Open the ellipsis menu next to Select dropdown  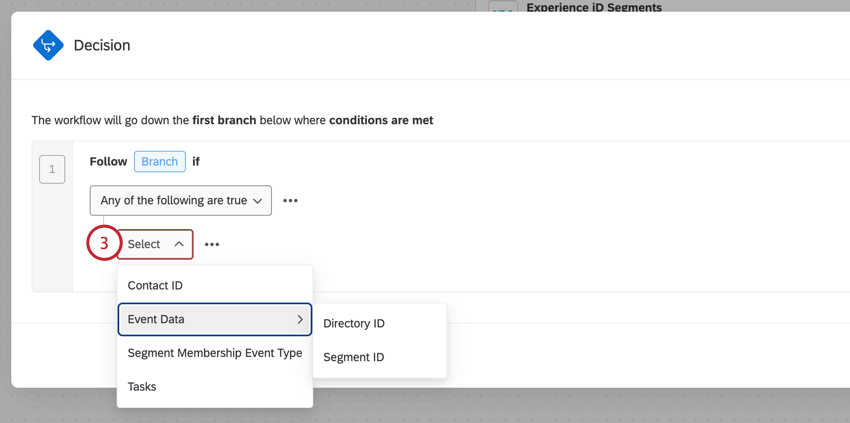click(x=212, y=245)
